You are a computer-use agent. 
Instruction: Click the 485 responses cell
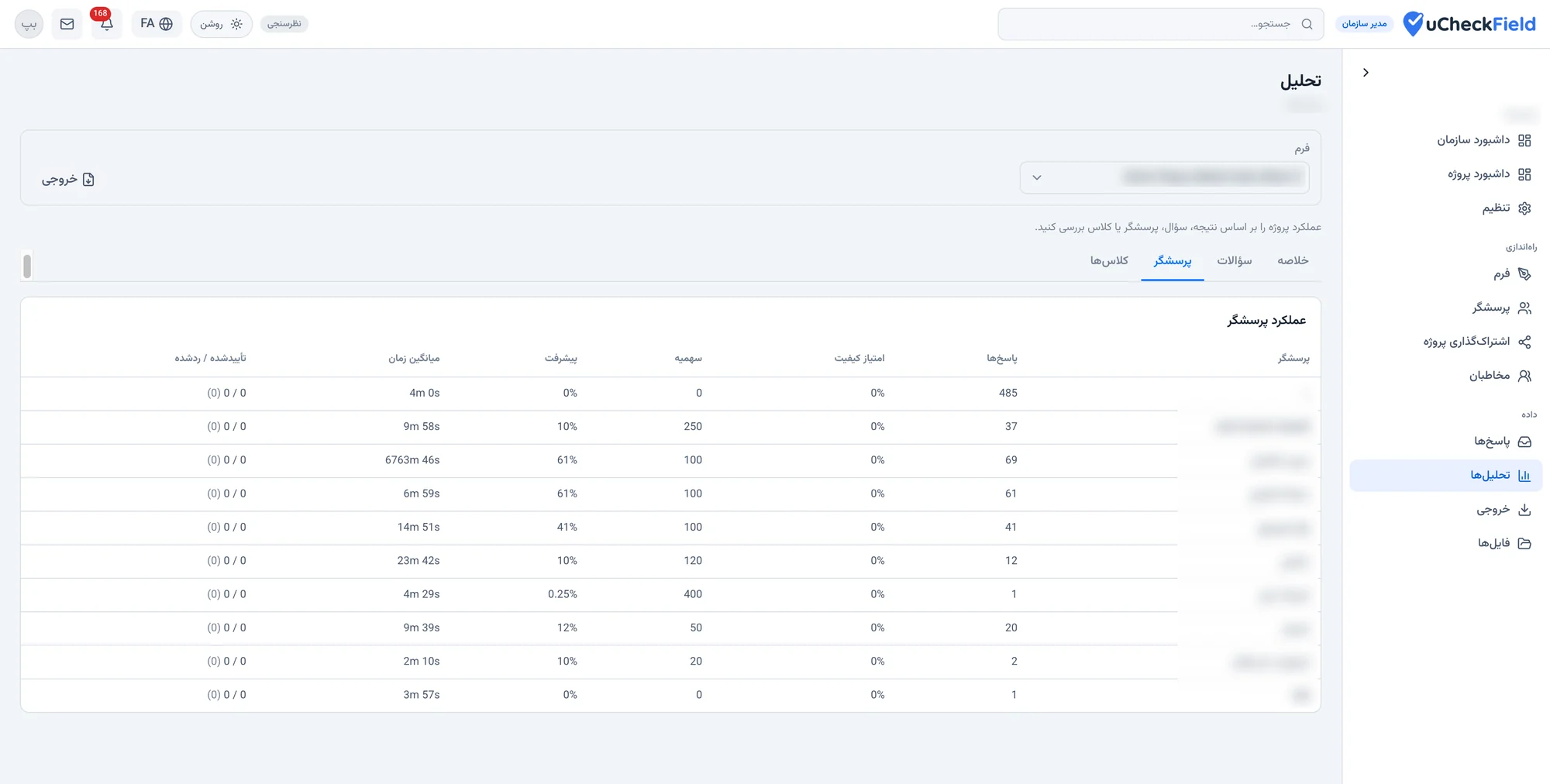pos(1008,393)
